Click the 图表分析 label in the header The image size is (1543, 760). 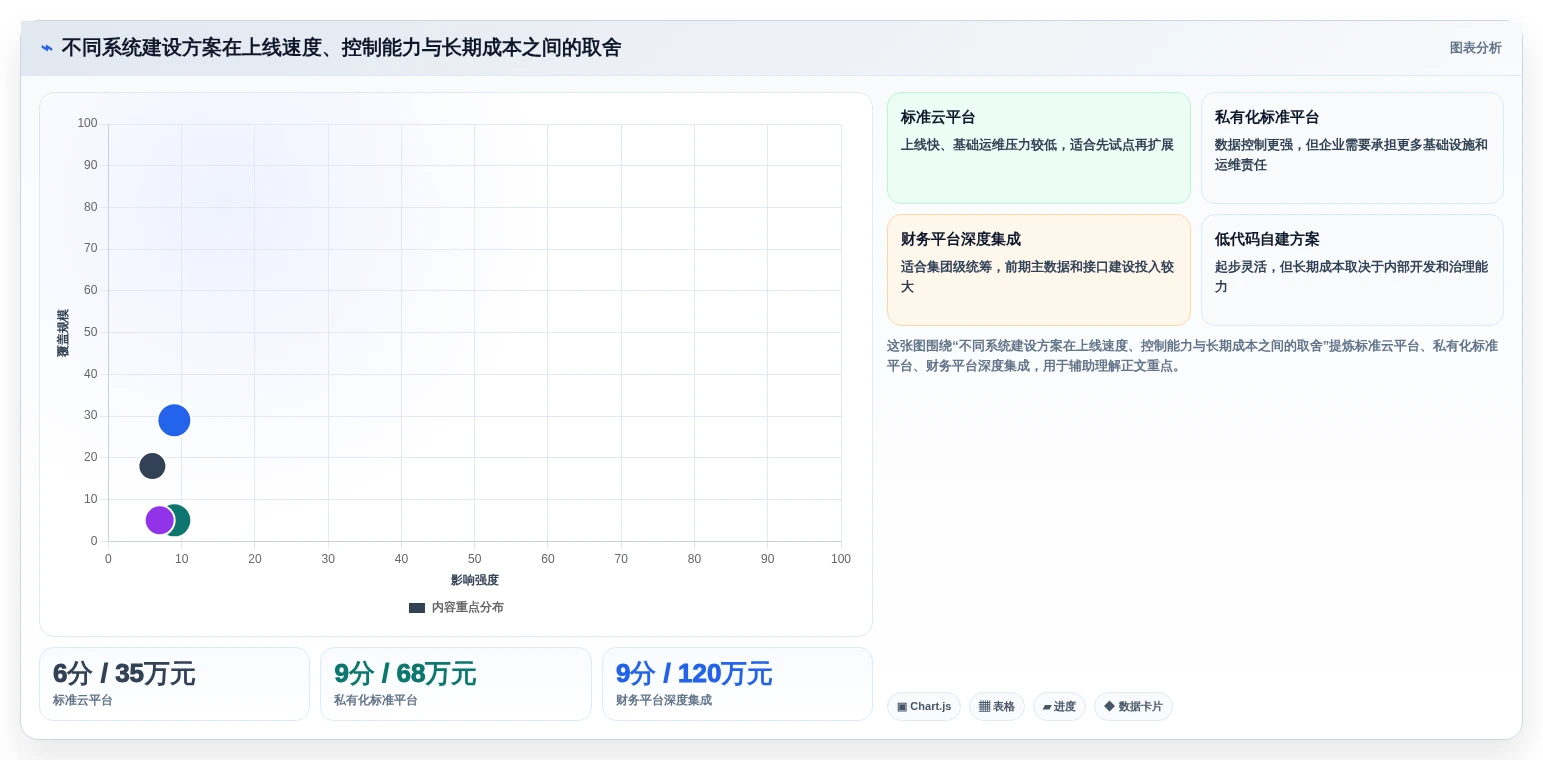point(1475,48)
